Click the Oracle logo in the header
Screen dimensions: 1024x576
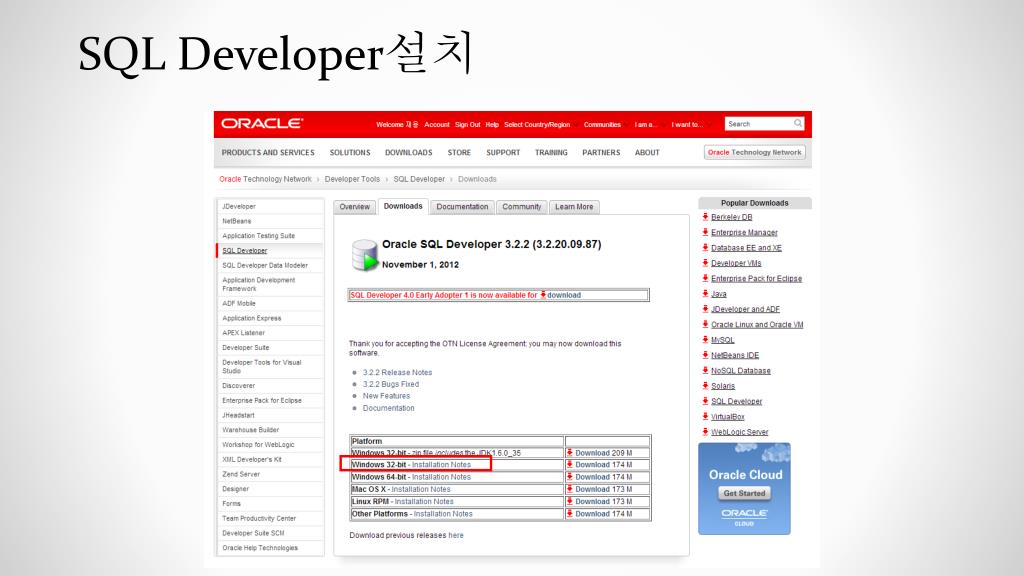click(x=262, y=123)
